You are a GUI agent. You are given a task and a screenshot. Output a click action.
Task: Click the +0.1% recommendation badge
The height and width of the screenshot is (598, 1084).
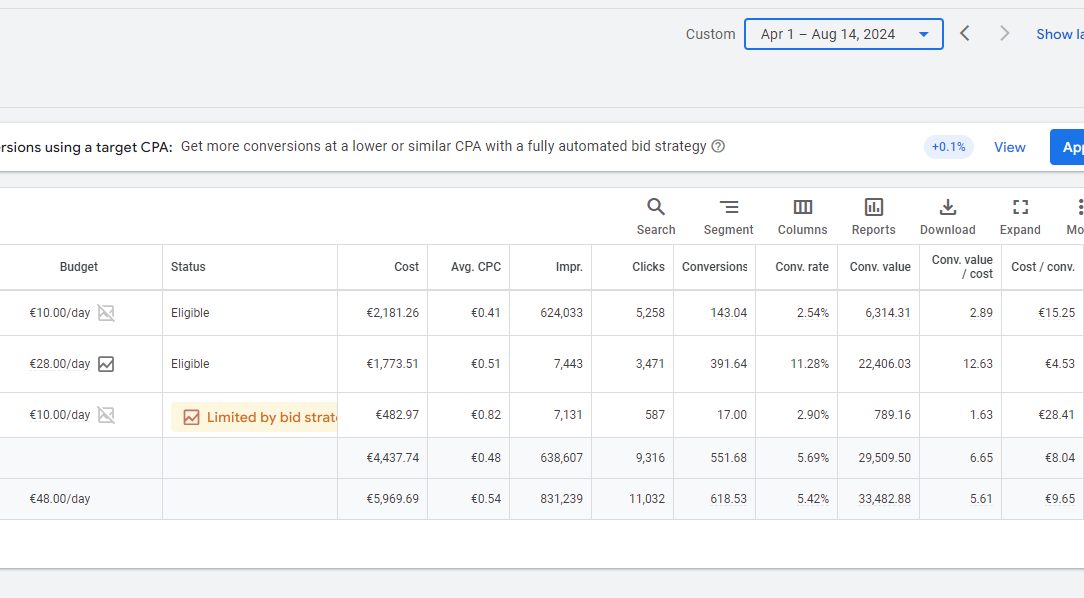[x=948, y=147]
